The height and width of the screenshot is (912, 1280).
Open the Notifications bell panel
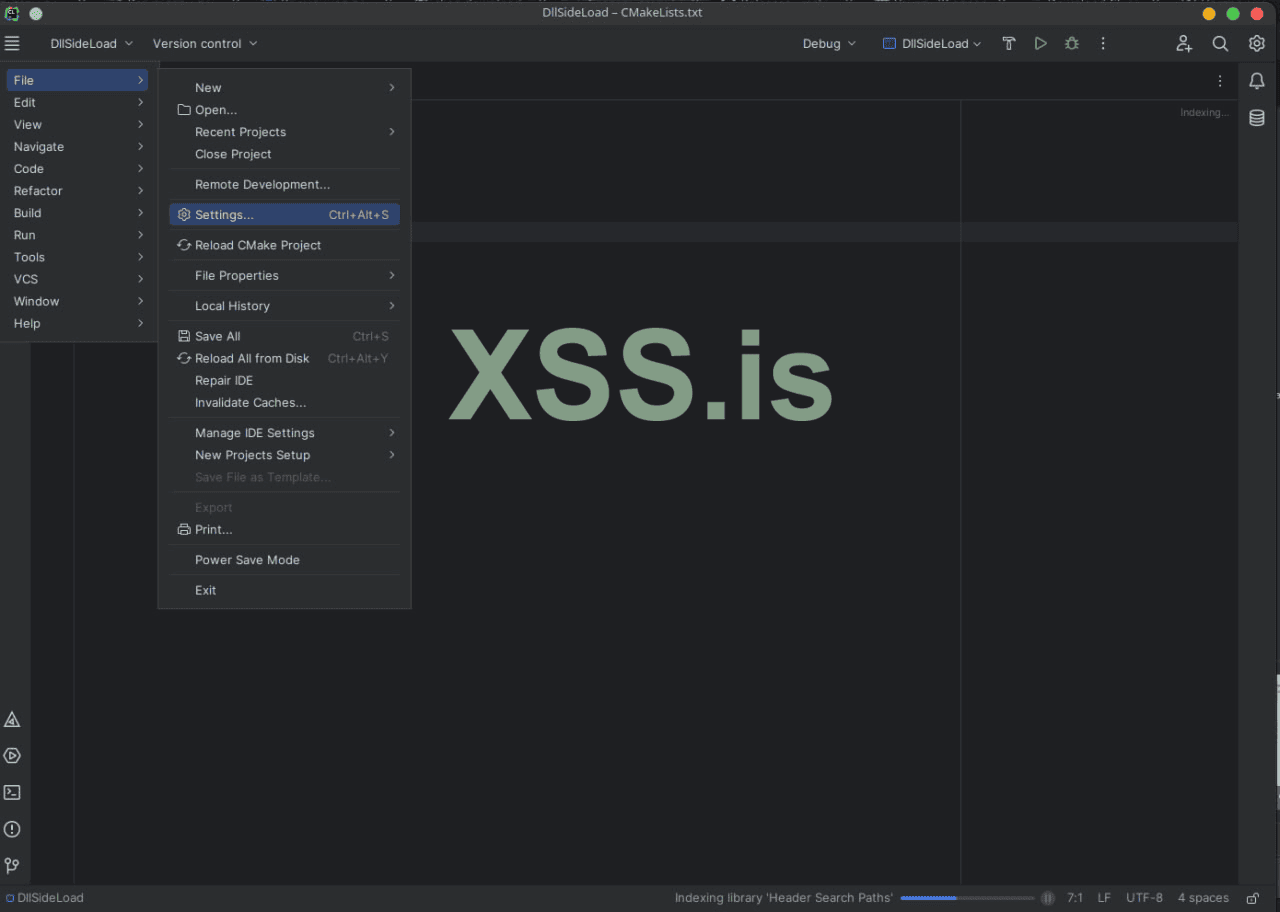[x=1257, y=82]
